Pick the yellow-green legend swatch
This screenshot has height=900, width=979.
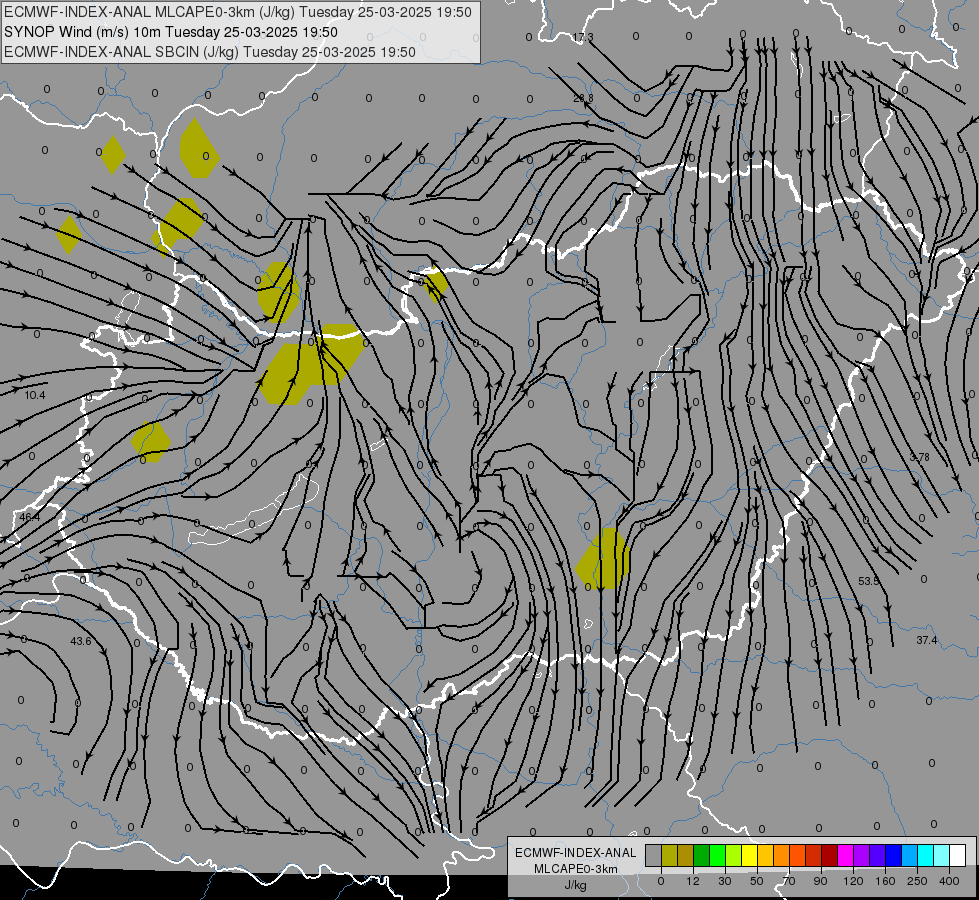point(734,855)
